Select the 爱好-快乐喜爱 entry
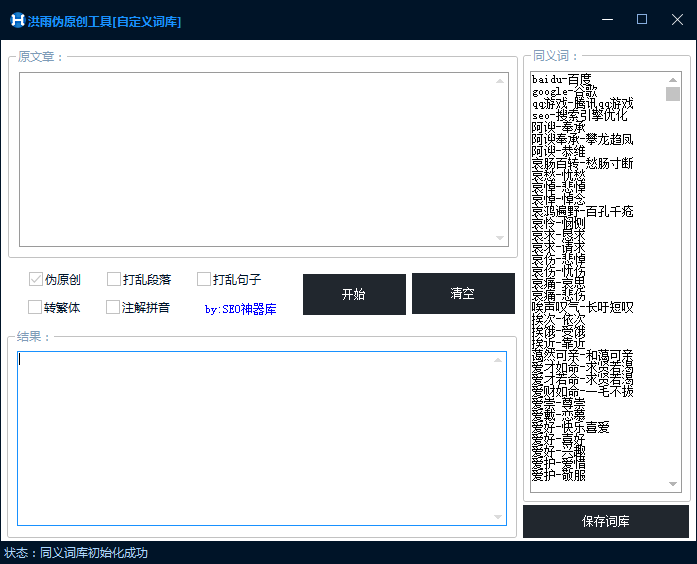The width and height of the screenshot is (697, 564). coord(570,428)
